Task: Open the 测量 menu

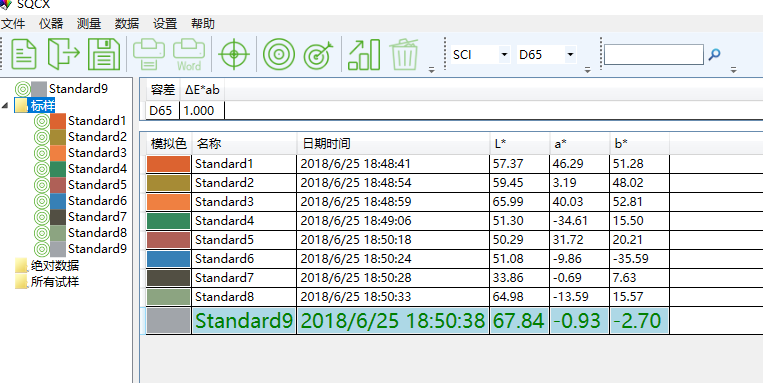Action: pos(89,24)
